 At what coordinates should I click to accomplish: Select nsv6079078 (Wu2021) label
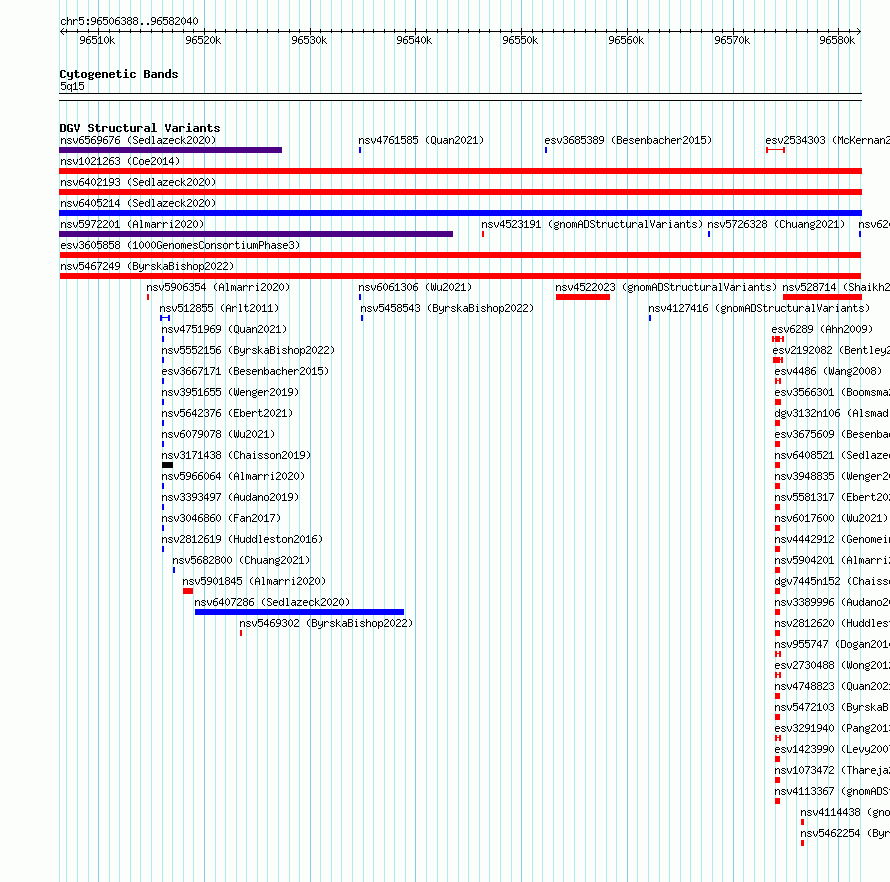pos(218,434)
